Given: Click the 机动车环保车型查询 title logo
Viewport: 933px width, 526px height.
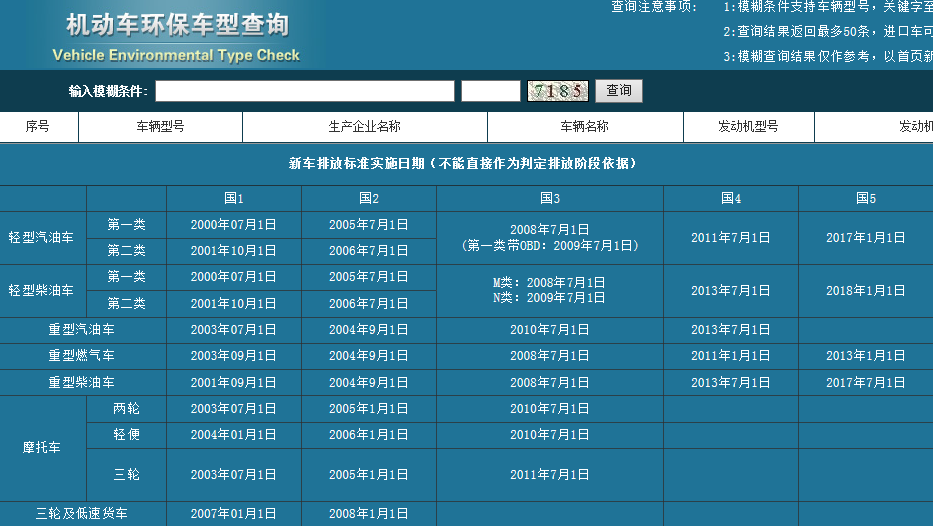Looking at the screenshot, I should pyautogui.click(x=177, y=25).
